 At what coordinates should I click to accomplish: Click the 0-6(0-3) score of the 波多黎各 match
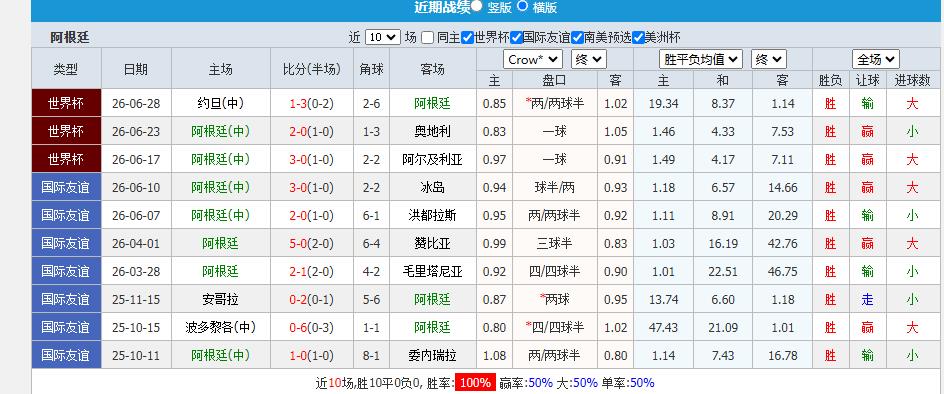(311, 327)
